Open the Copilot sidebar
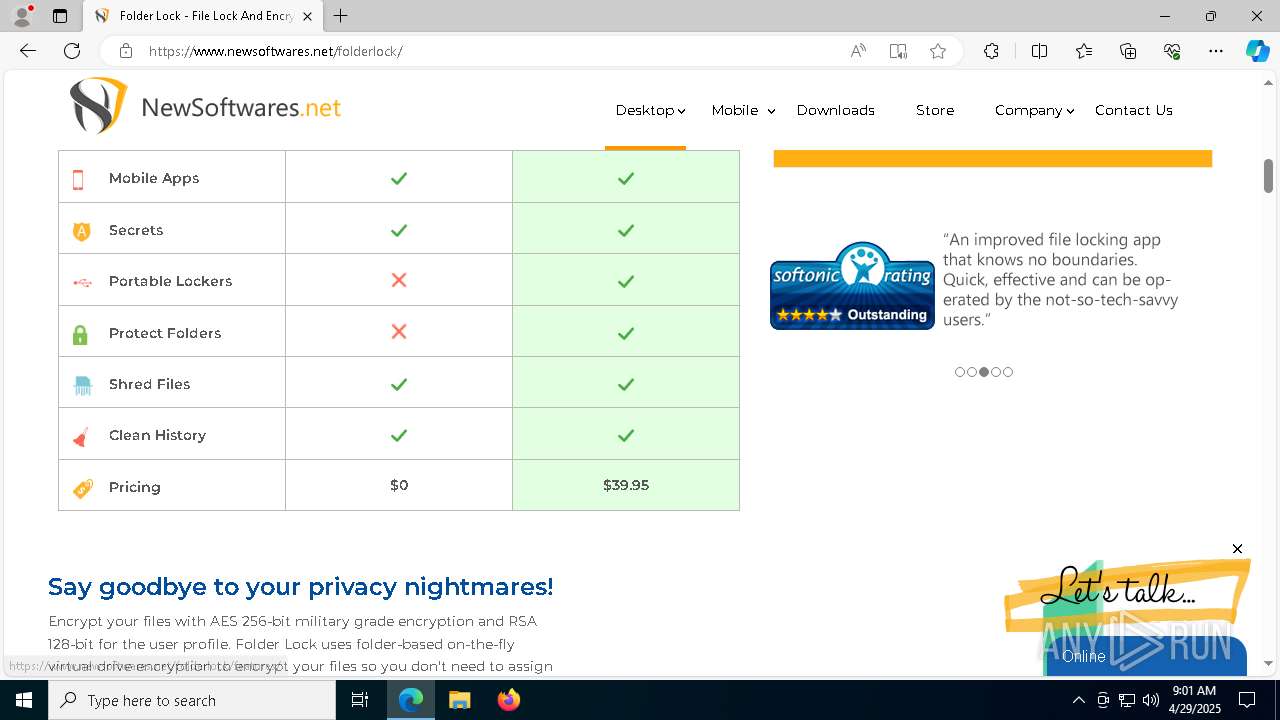Image resolution: width=1280 pixels, height=720 pixels. 1257,51
